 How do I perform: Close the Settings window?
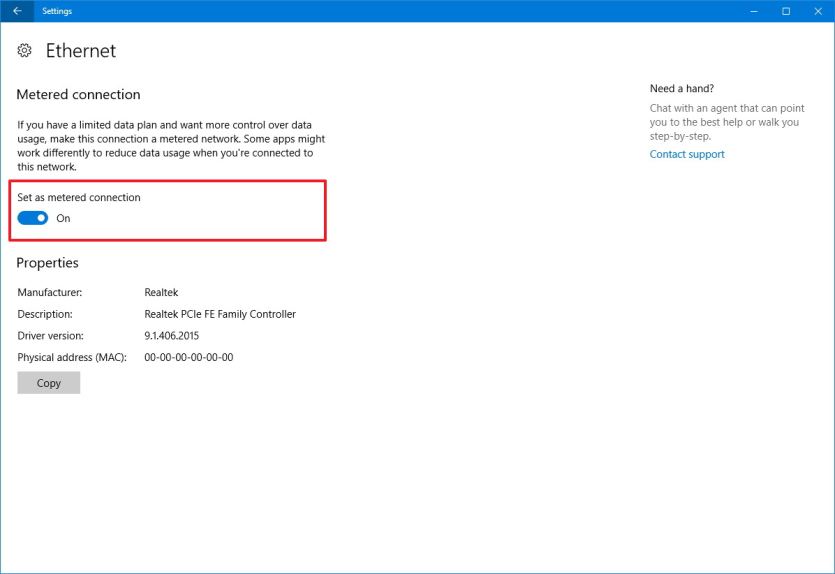pyautogui.click(x=817, y=11)
